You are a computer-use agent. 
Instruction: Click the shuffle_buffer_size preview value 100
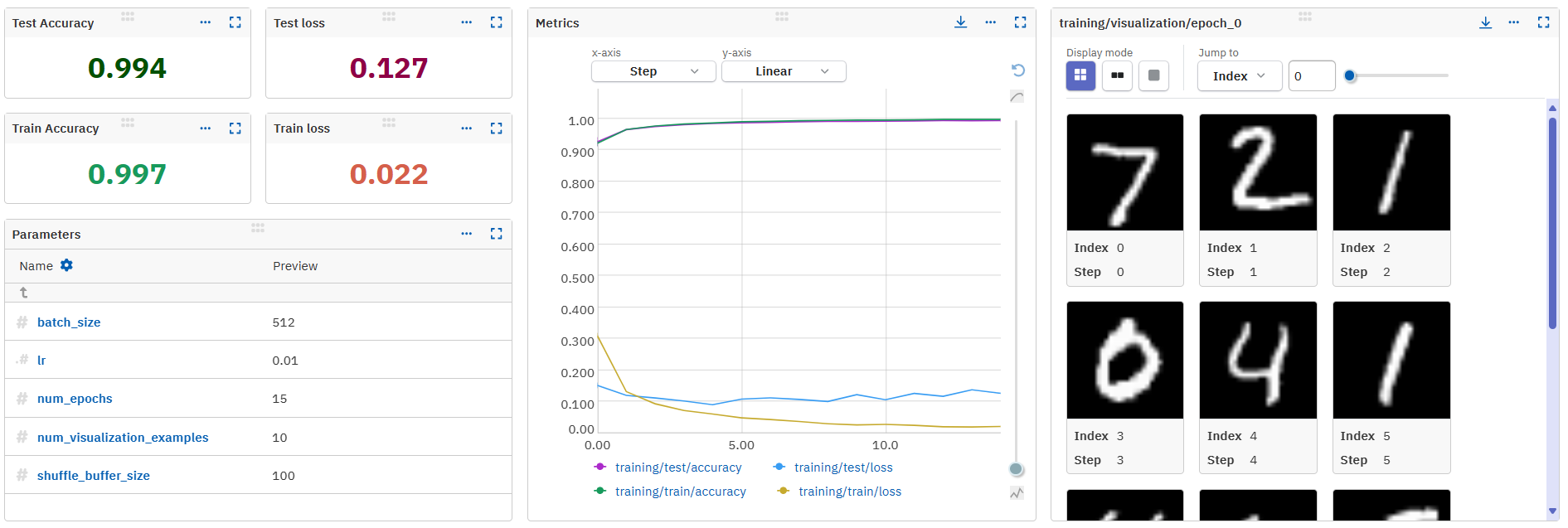284,476
